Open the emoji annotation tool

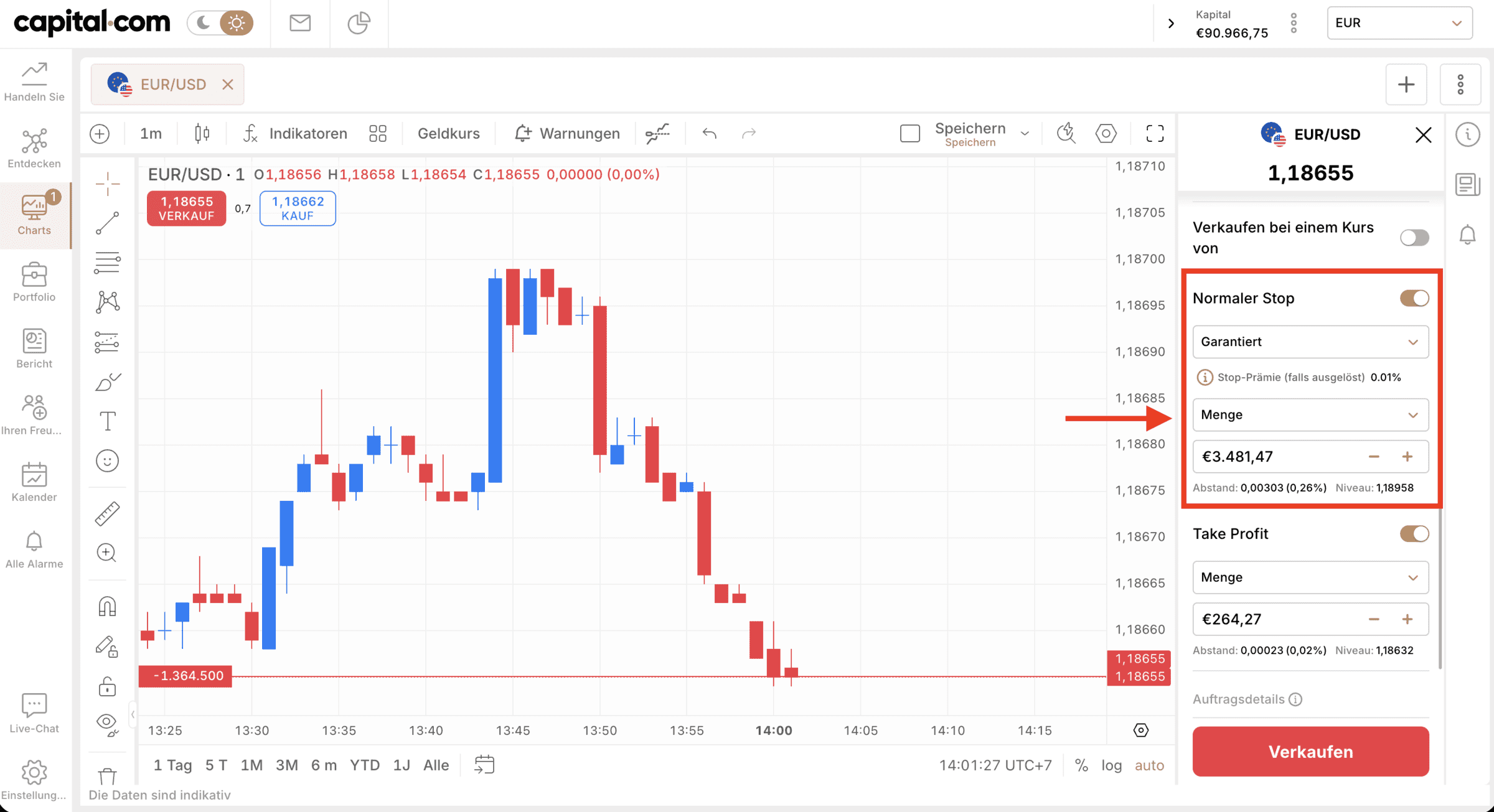point(107,460)
